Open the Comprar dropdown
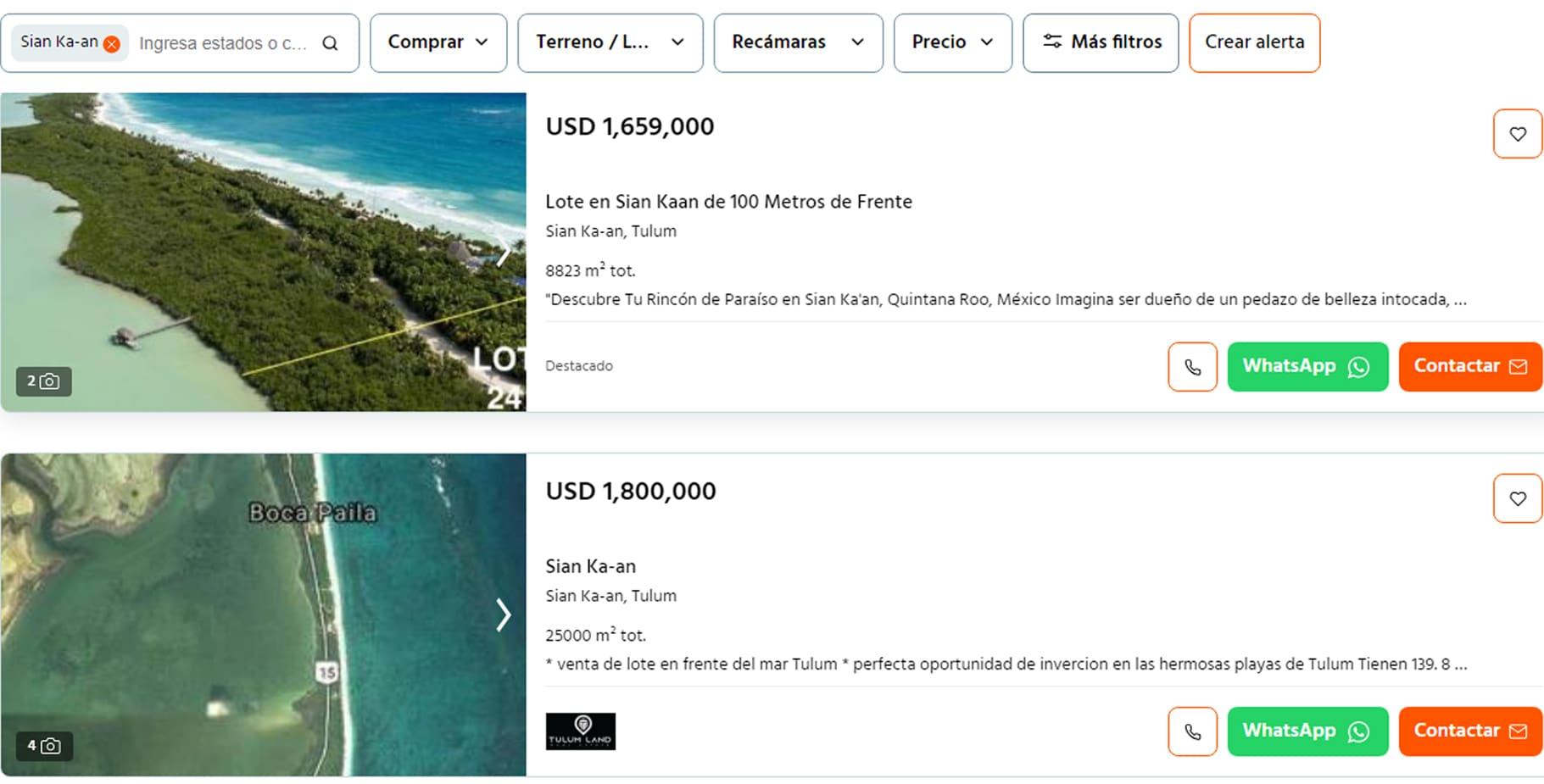This screenshot has height=784, width=1544. point(438,42)
